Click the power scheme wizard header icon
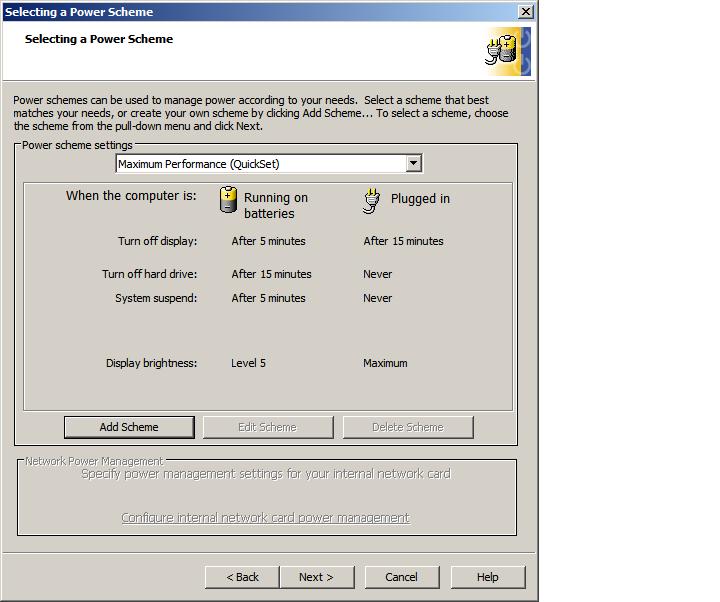The height and width of the screenshot is (602, 720). (x=508, y=51)
